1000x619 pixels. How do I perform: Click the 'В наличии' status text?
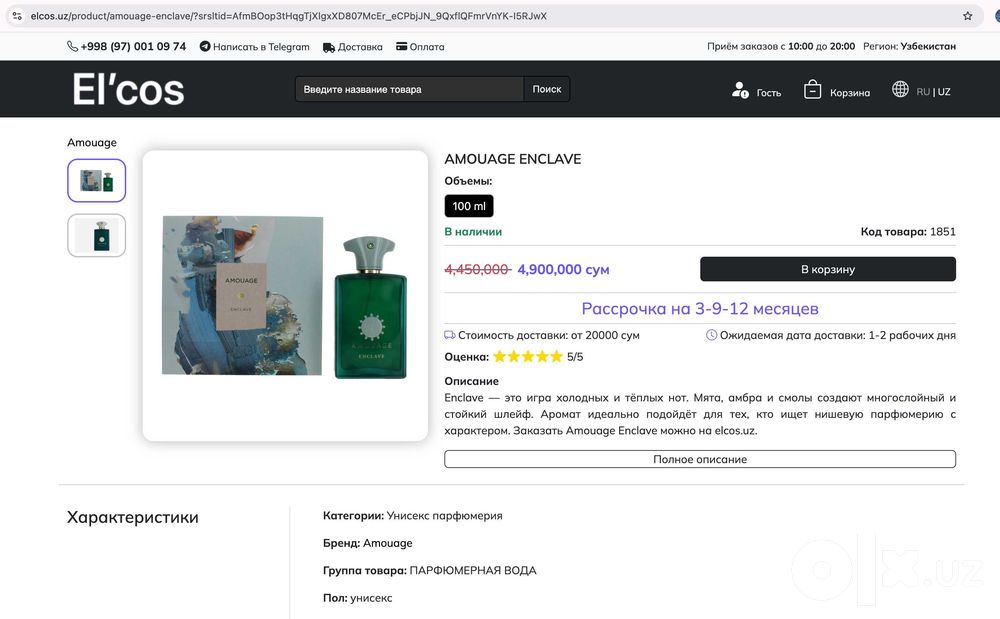(473, 231)
